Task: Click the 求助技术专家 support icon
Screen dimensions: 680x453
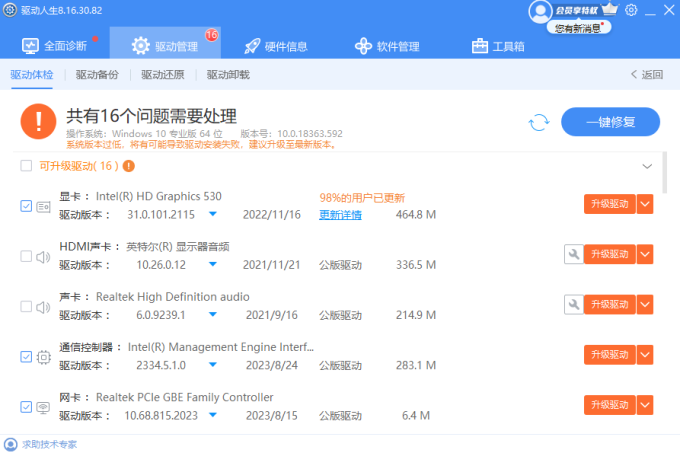Action: (x=10, y=444)
